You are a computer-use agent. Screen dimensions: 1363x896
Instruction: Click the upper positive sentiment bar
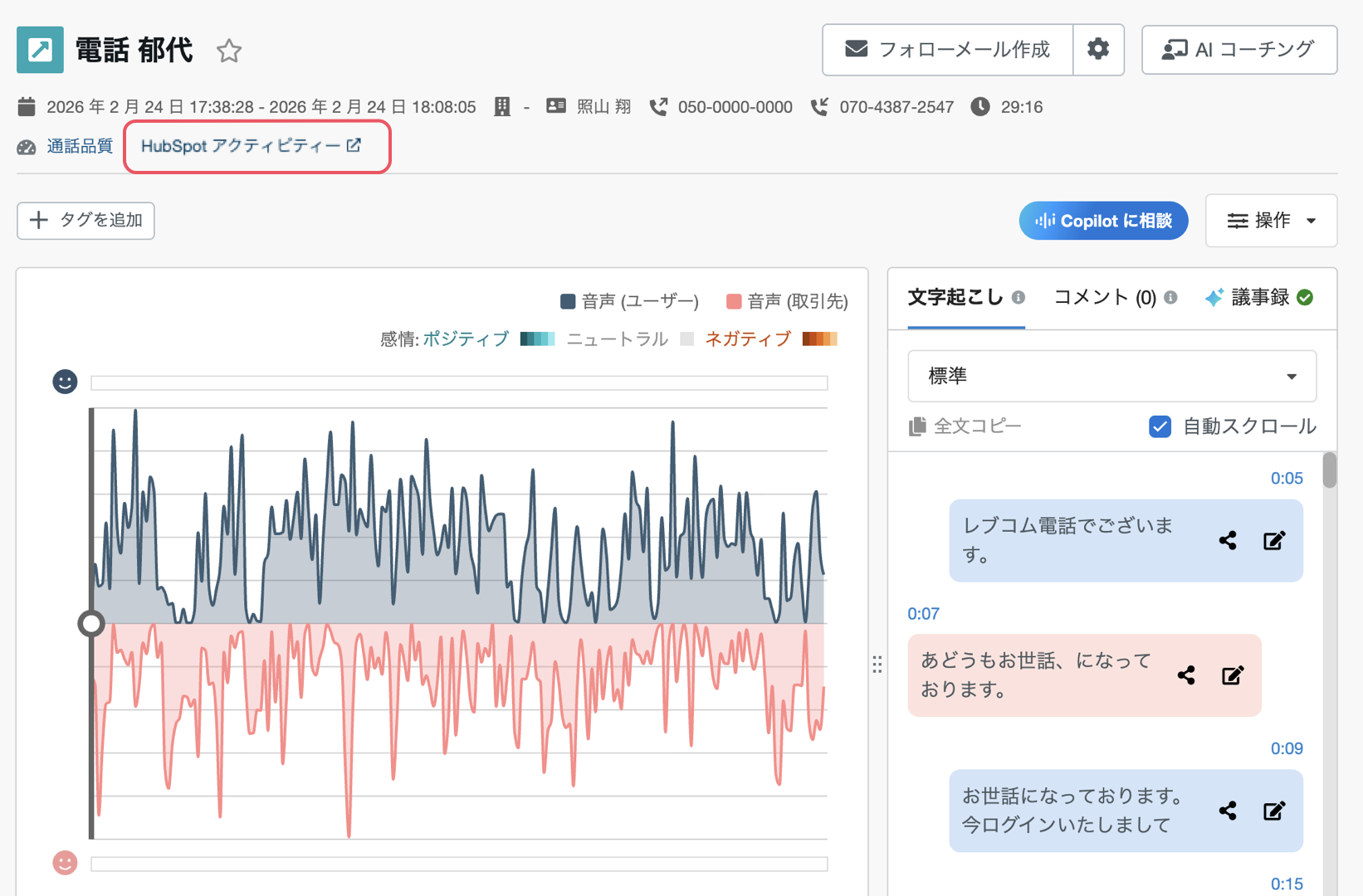pyautogui.click(x=459, y=382)
